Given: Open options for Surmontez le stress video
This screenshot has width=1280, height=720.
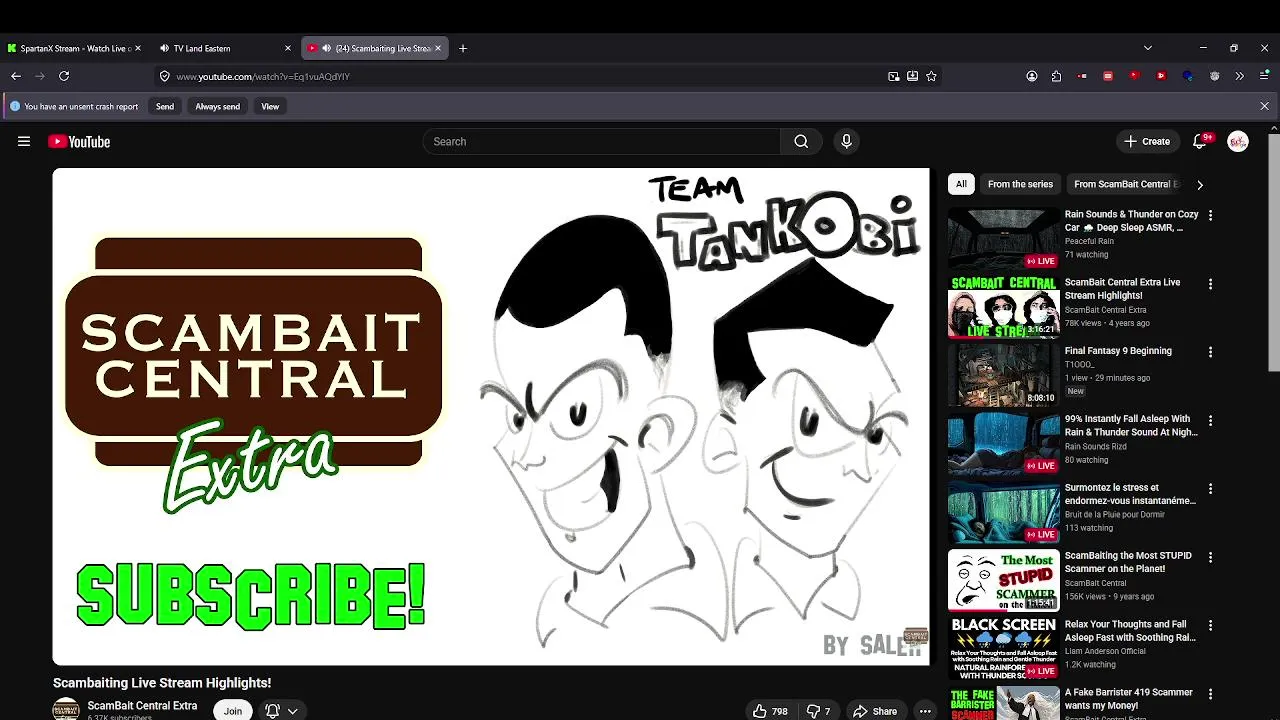Looking at the screenshot, I should click(1210, 489).
